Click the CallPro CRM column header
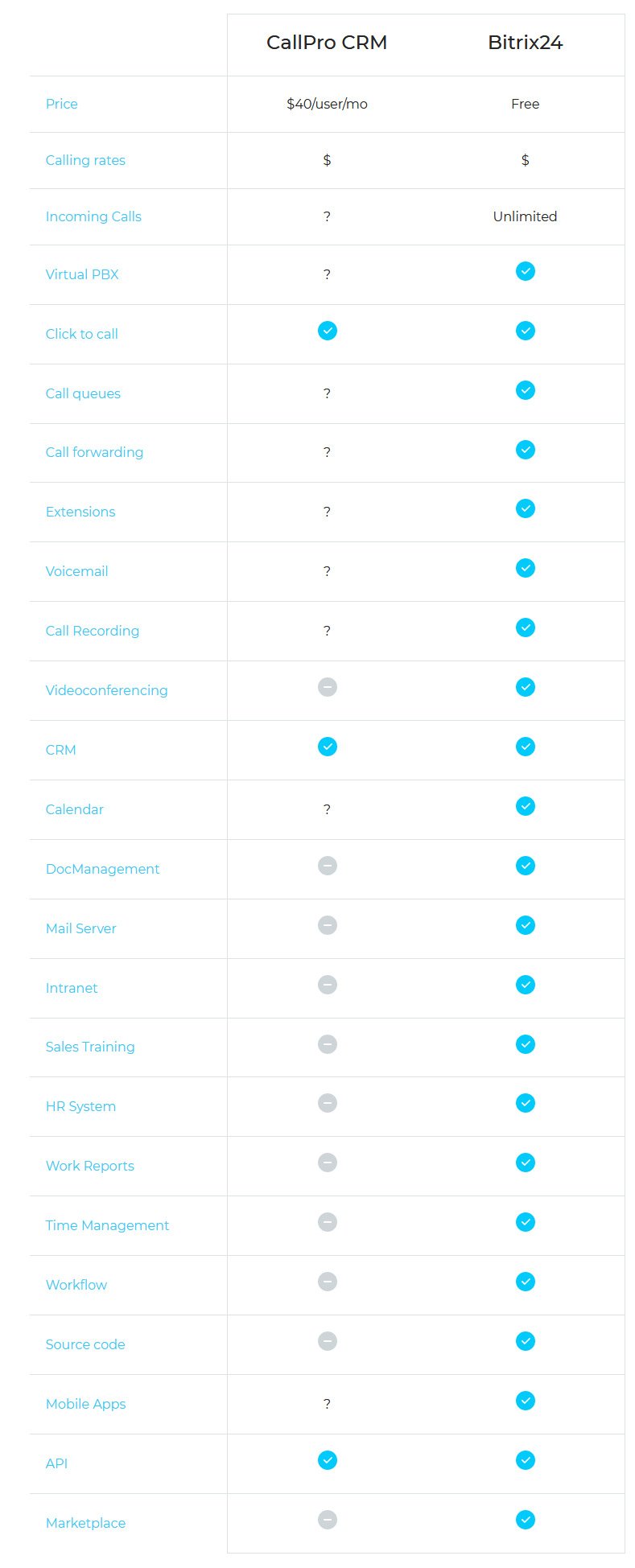 [327, 43]
